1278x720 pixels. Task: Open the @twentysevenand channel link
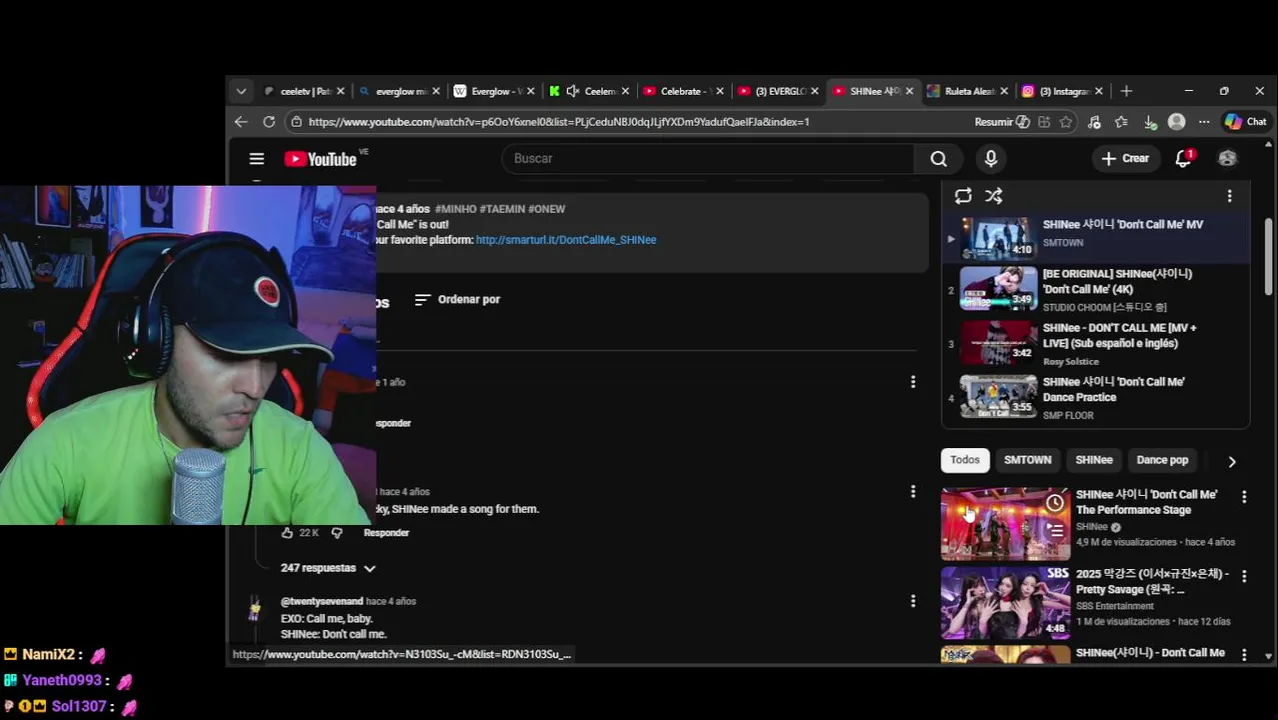pos(322,601)
